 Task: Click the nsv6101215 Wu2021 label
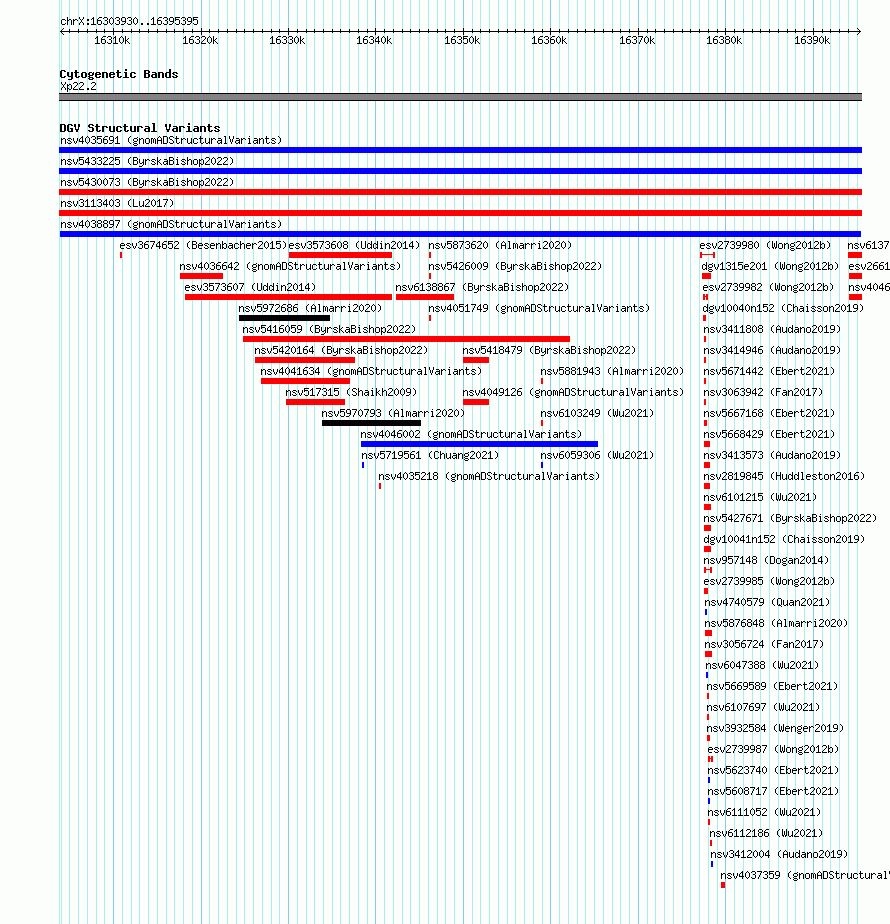[x=760, y=497]
